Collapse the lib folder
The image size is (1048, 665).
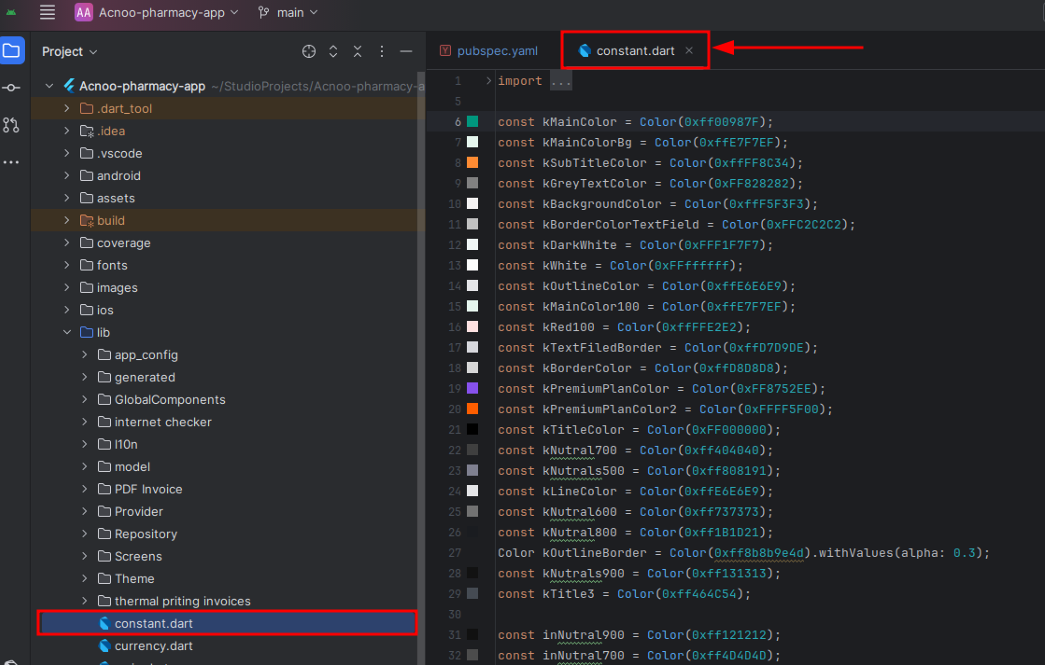point(68,332)
